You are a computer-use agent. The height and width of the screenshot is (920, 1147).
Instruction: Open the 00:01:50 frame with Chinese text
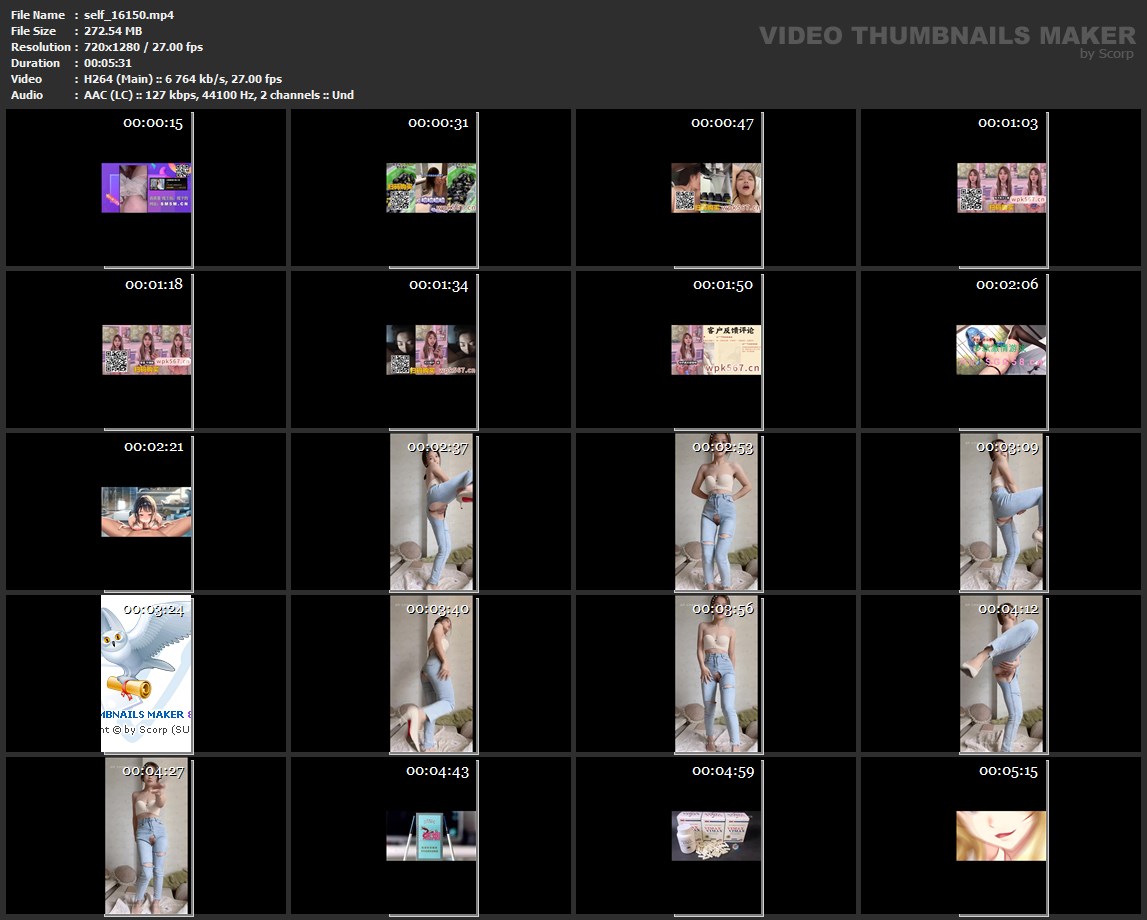(716, 350)
